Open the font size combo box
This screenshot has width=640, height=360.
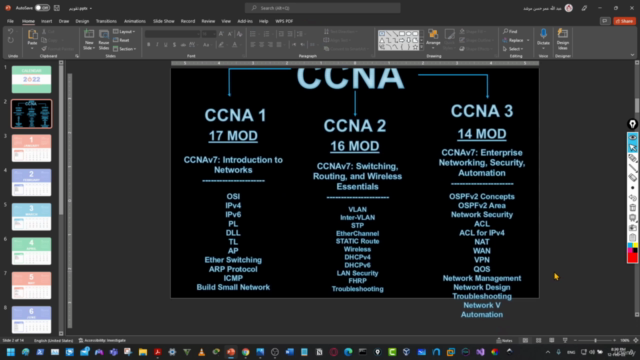point(209,34)
